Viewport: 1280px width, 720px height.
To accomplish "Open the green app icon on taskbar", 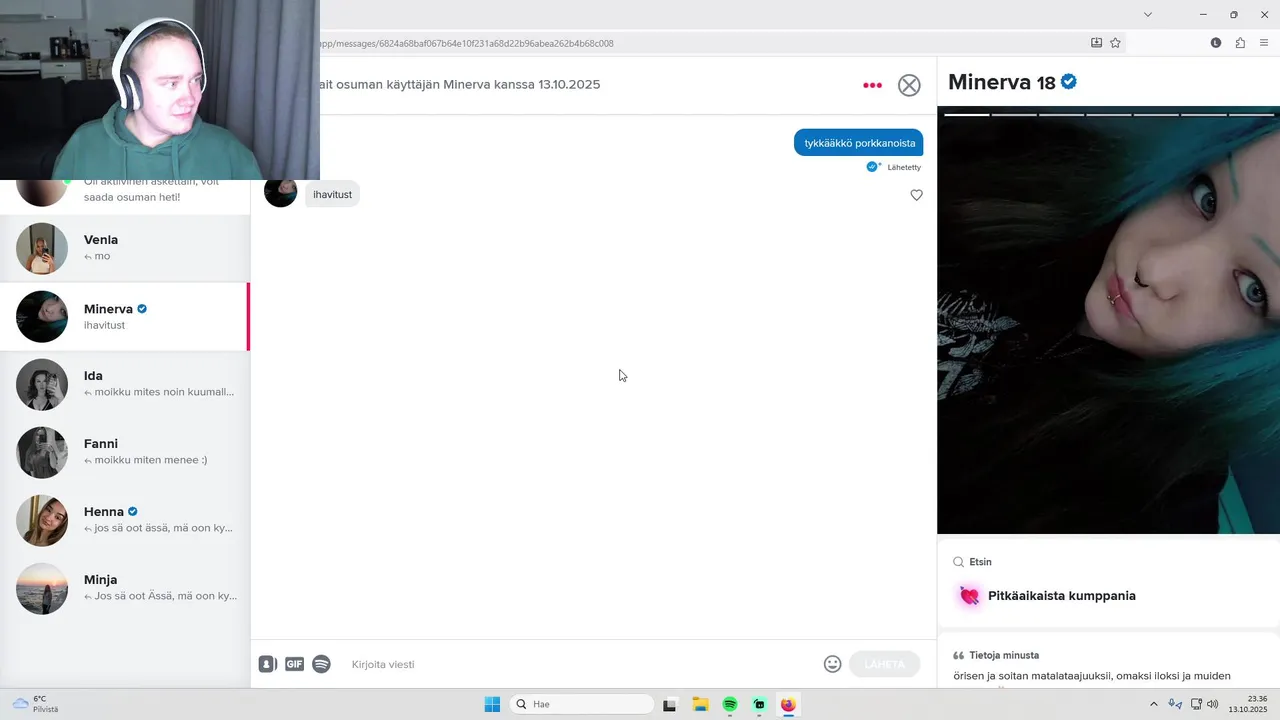I will [x=759, y=704].
